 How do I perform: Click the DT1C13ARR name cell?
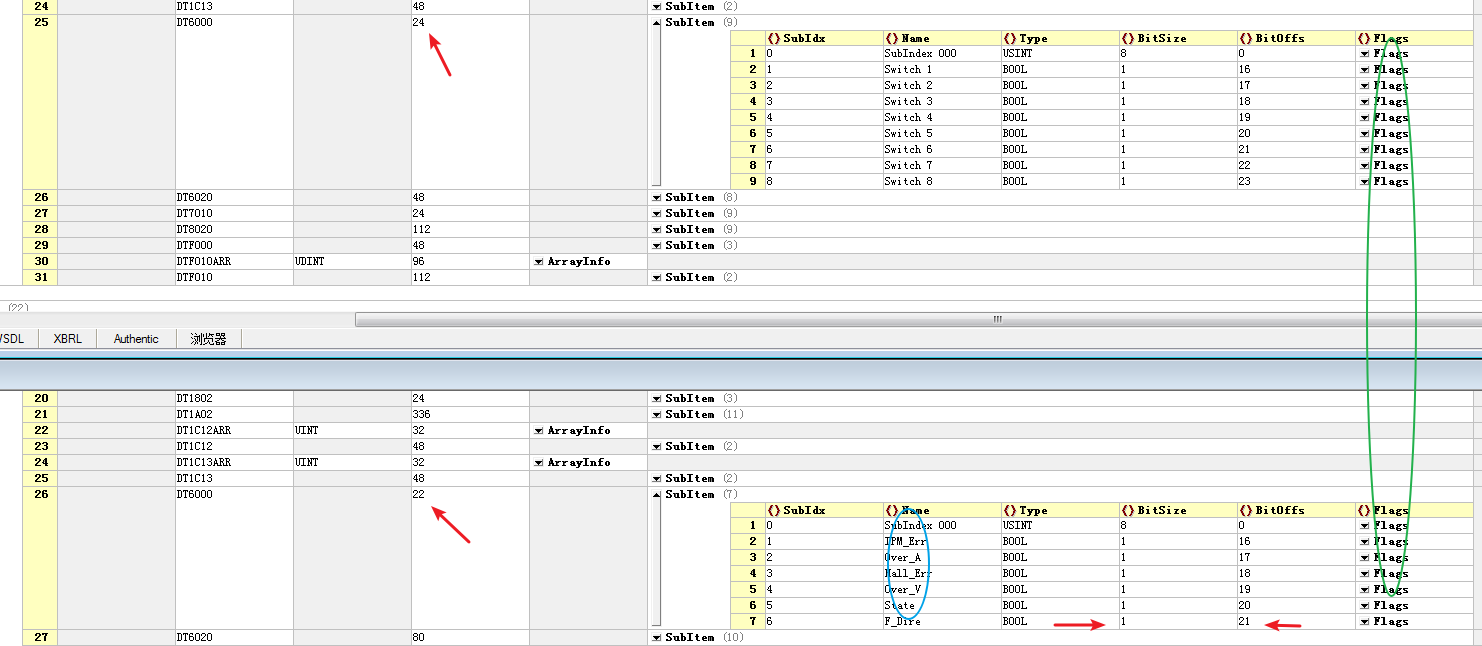click(234, 463)
